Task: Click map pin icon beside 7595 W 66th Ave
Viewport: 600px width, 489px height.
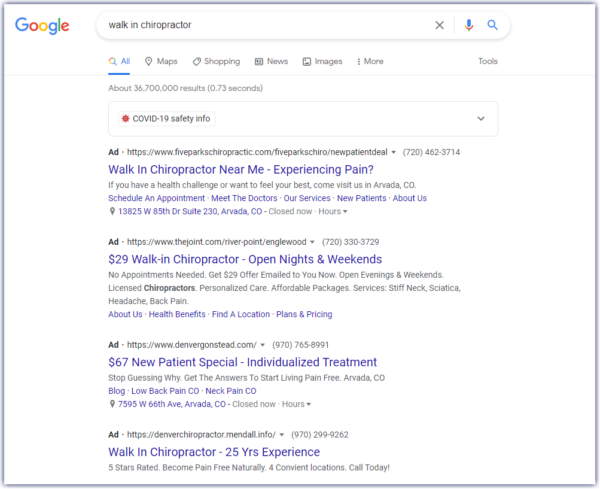Action: [x=112, y=404]
